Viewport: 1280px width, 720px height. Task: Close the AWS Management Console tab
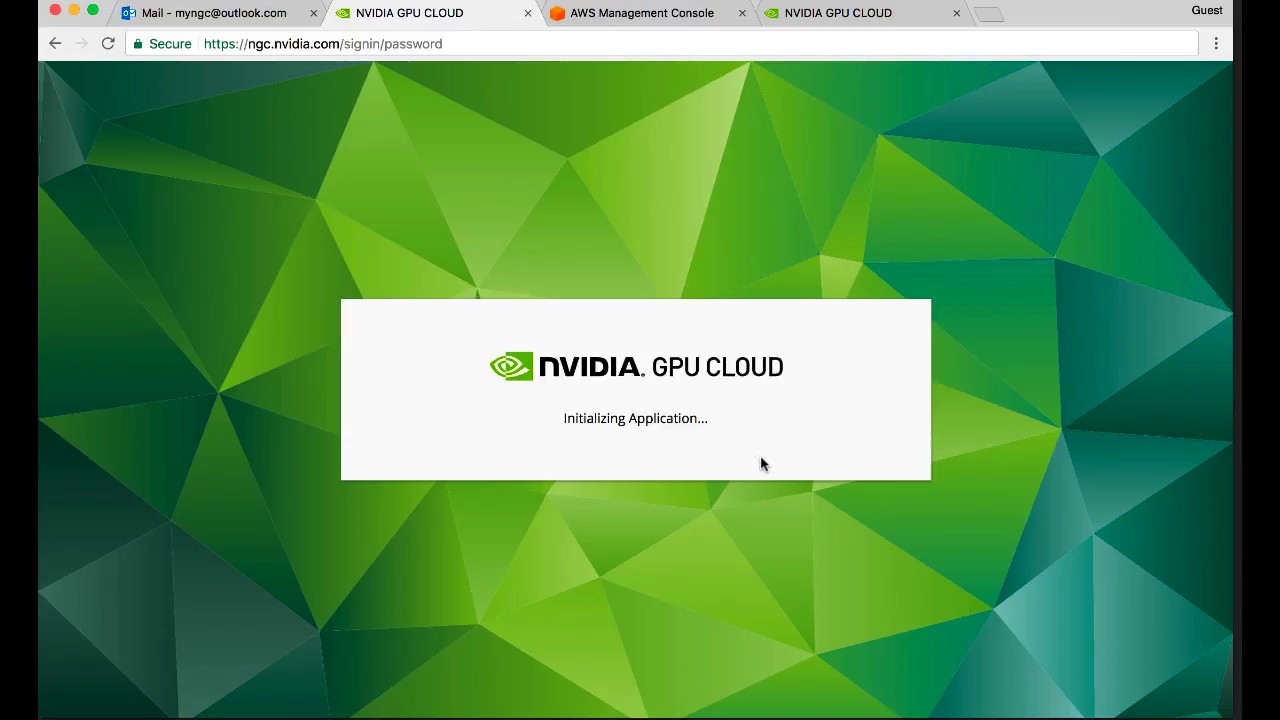742,13
